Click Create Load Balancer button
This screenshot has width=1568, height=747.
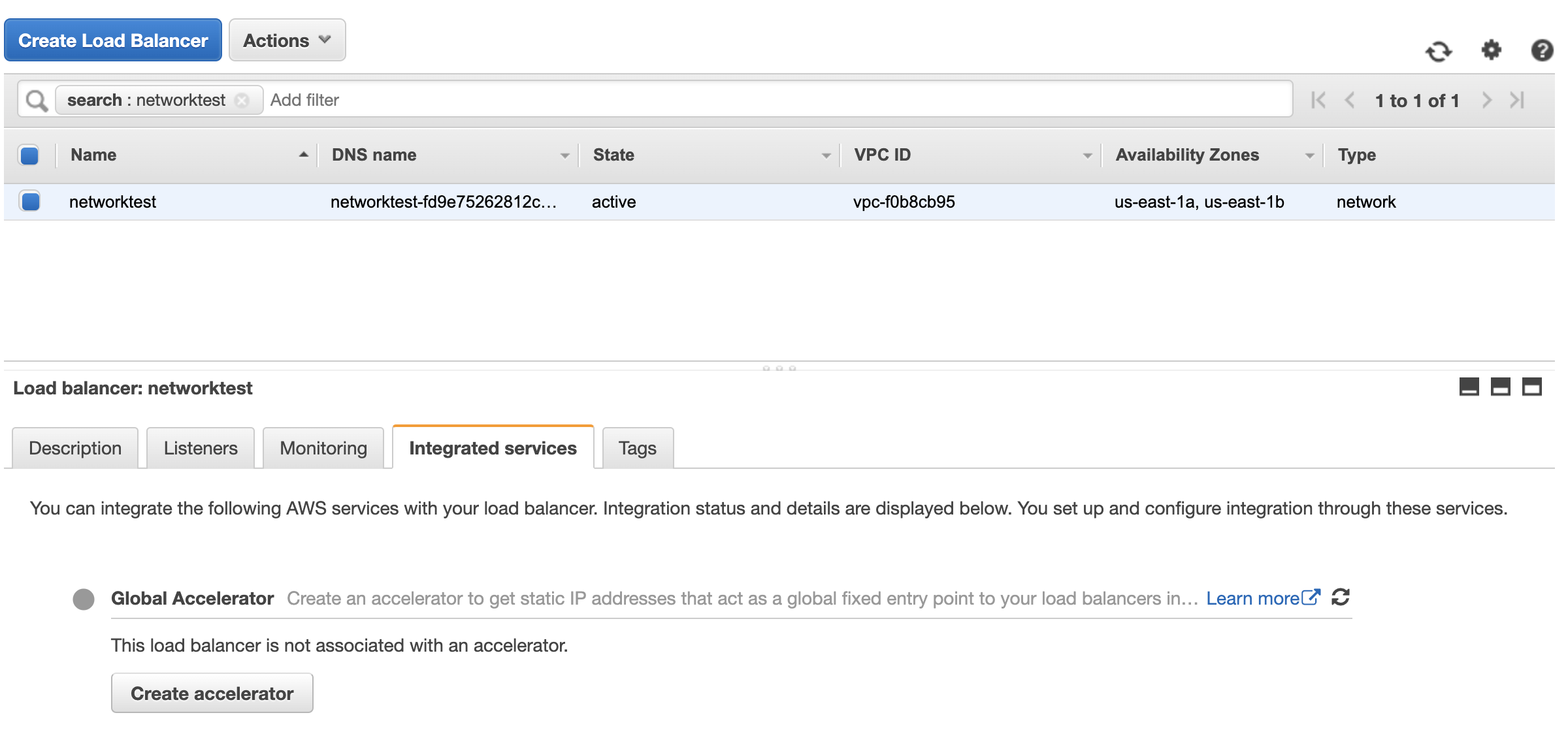click(x=113, y=40)
